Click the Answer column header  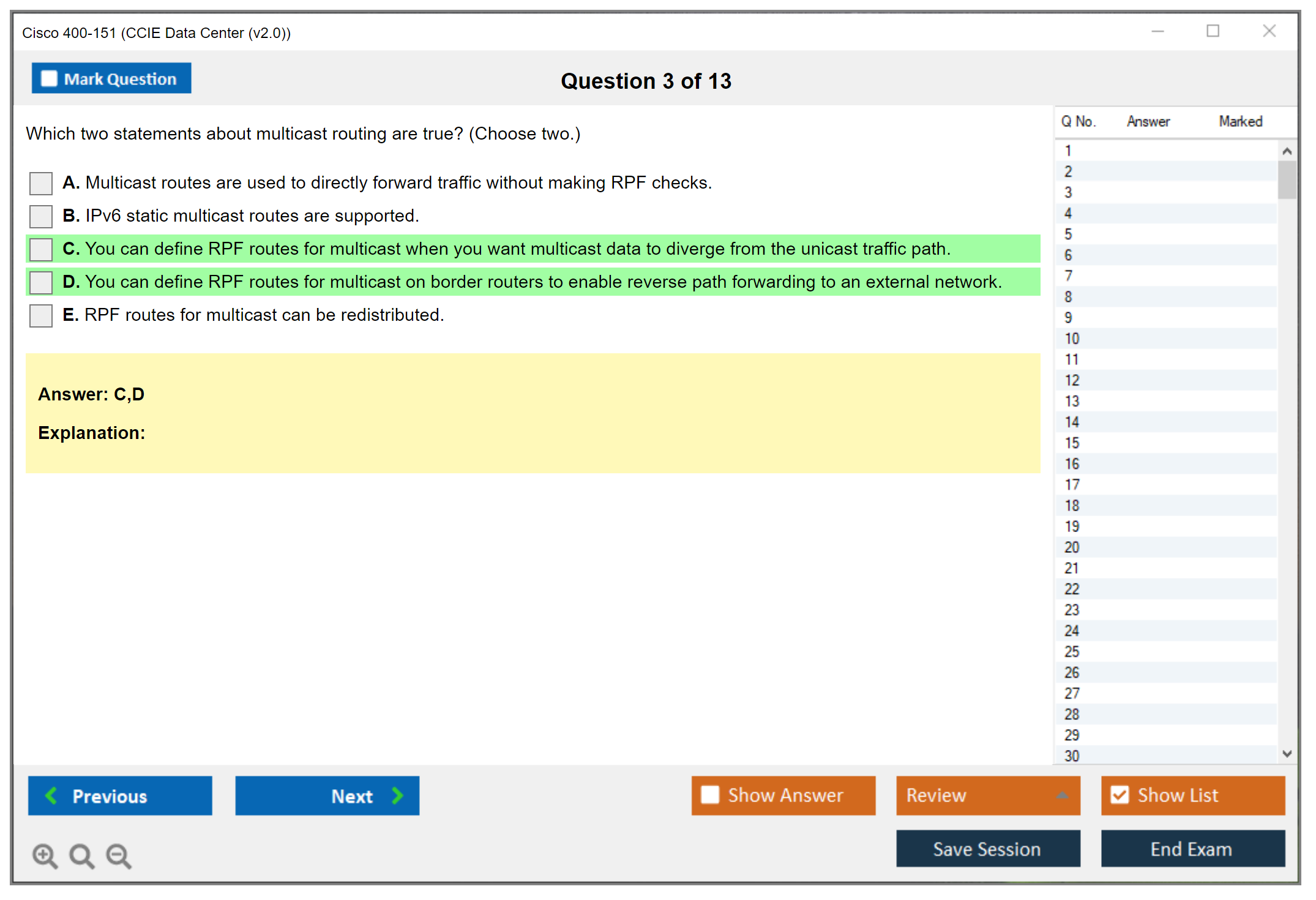click(x=1148, y=121)
